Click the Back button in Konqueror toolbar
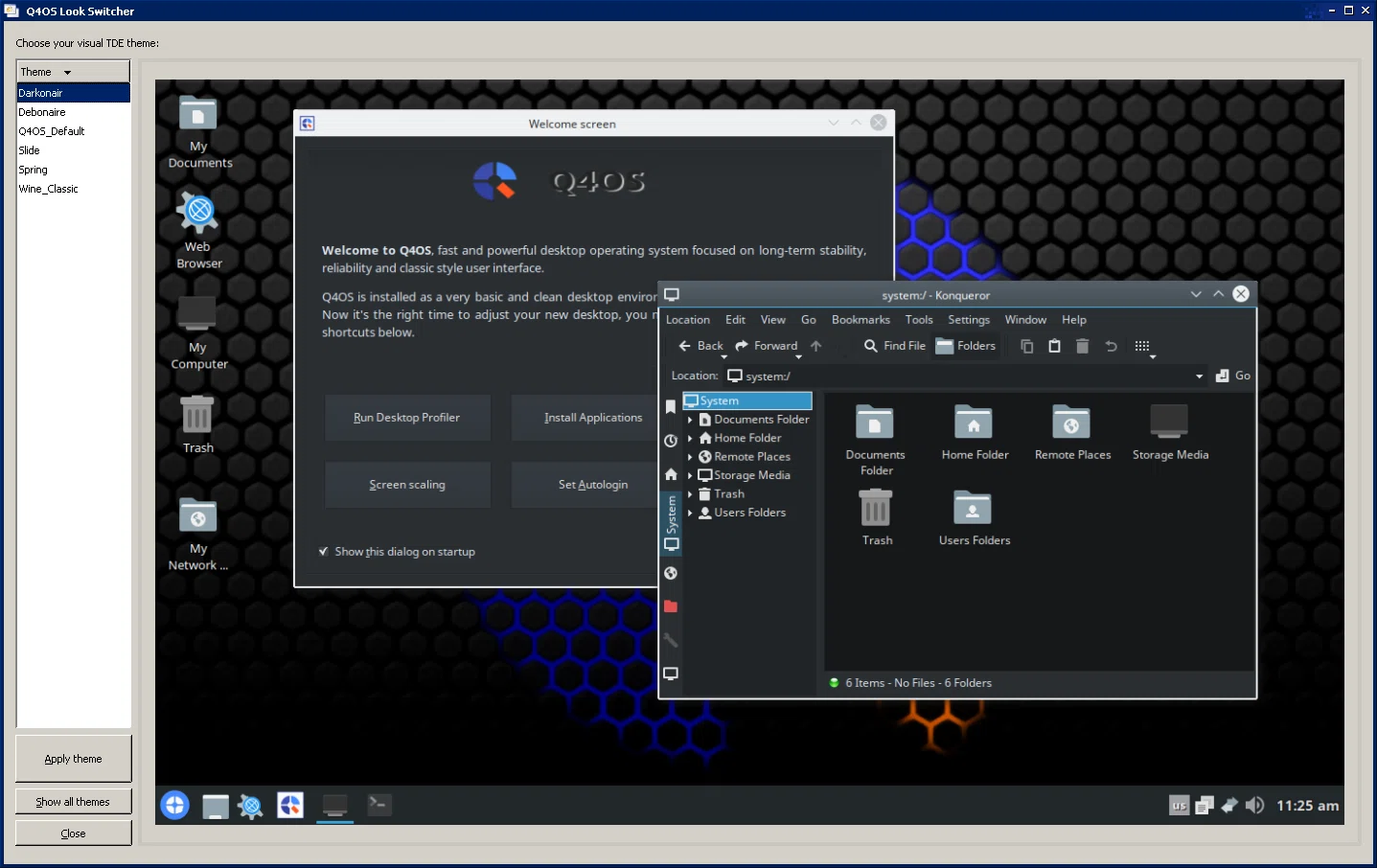1377x868 pixels. (x=700, y=346)
